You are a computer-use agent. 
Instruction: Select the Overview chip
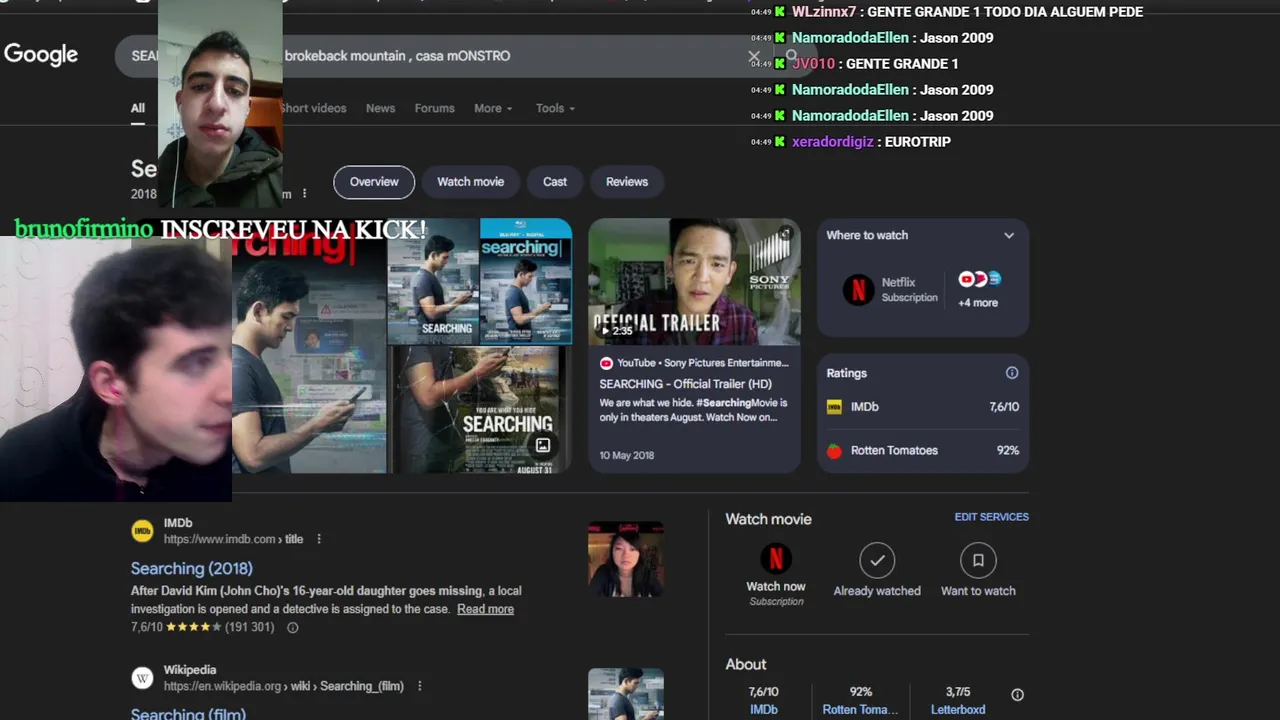point(374,182)
